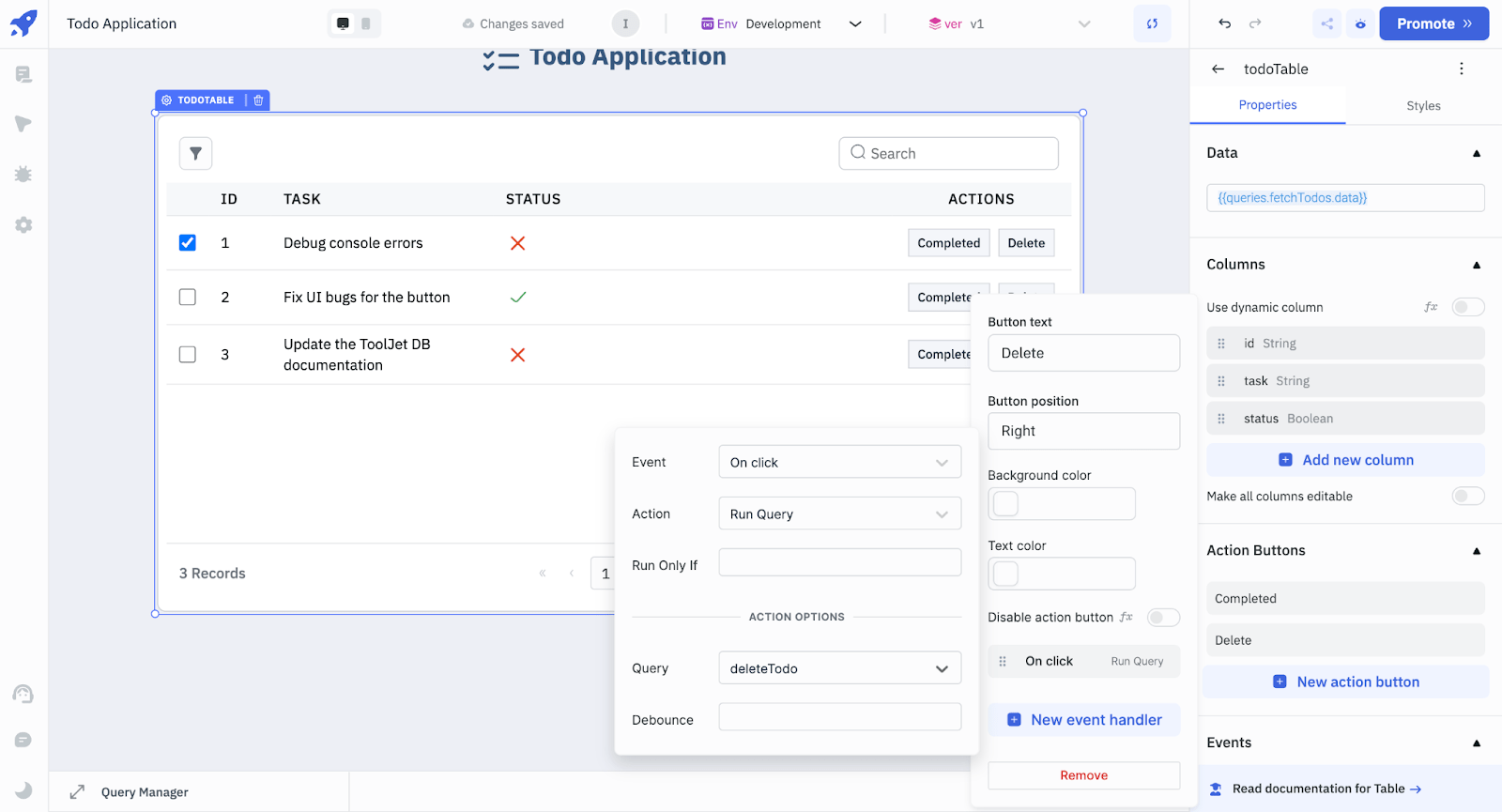Collapse the Events section
The height and width of the screenshot is (812, 1502).
click(1477, 743)
